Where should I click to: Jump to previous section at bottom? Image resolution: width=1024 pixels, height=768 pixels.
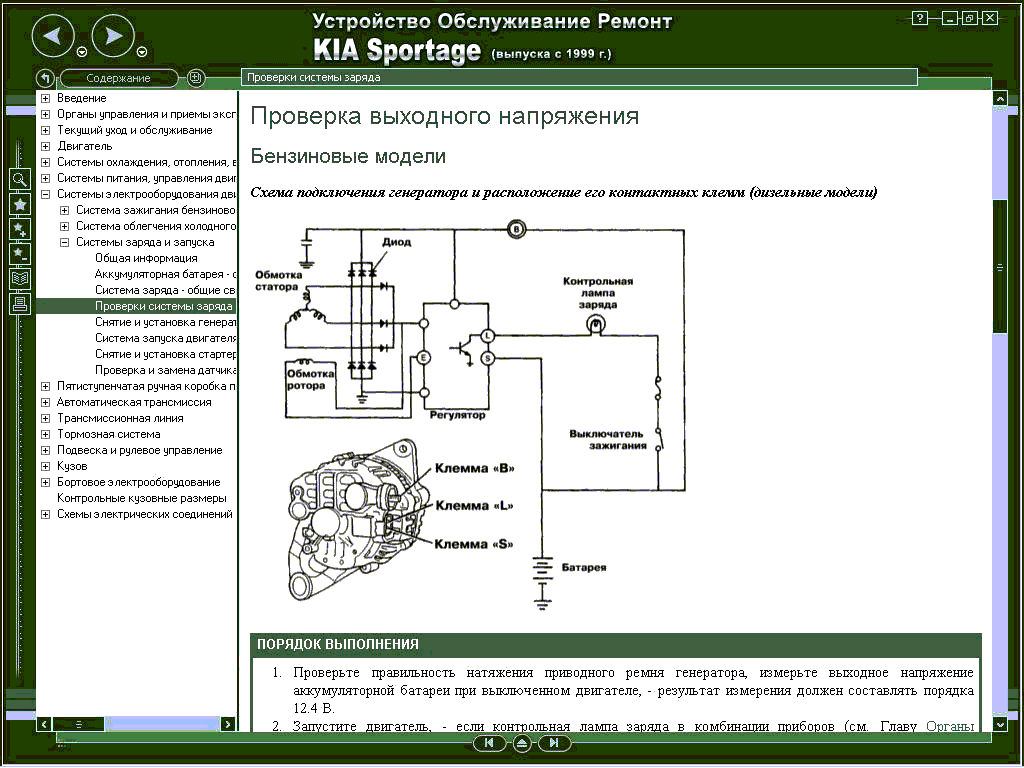pos(488,743)
